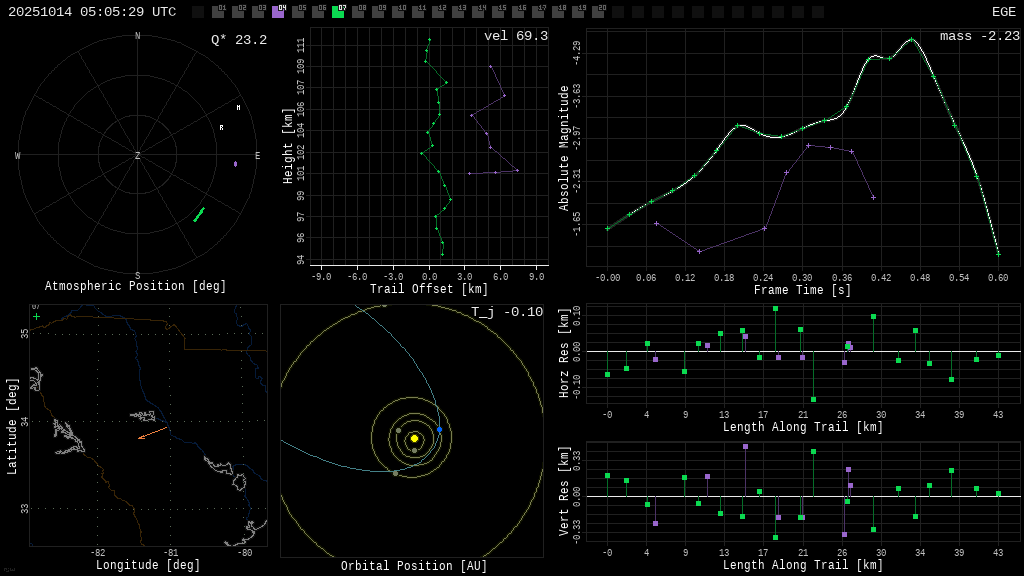Image resolution: width=1024 pixels, height=576 pixels.
Task: Click the gray station 15 indicator box
Action: pos(498,12)
